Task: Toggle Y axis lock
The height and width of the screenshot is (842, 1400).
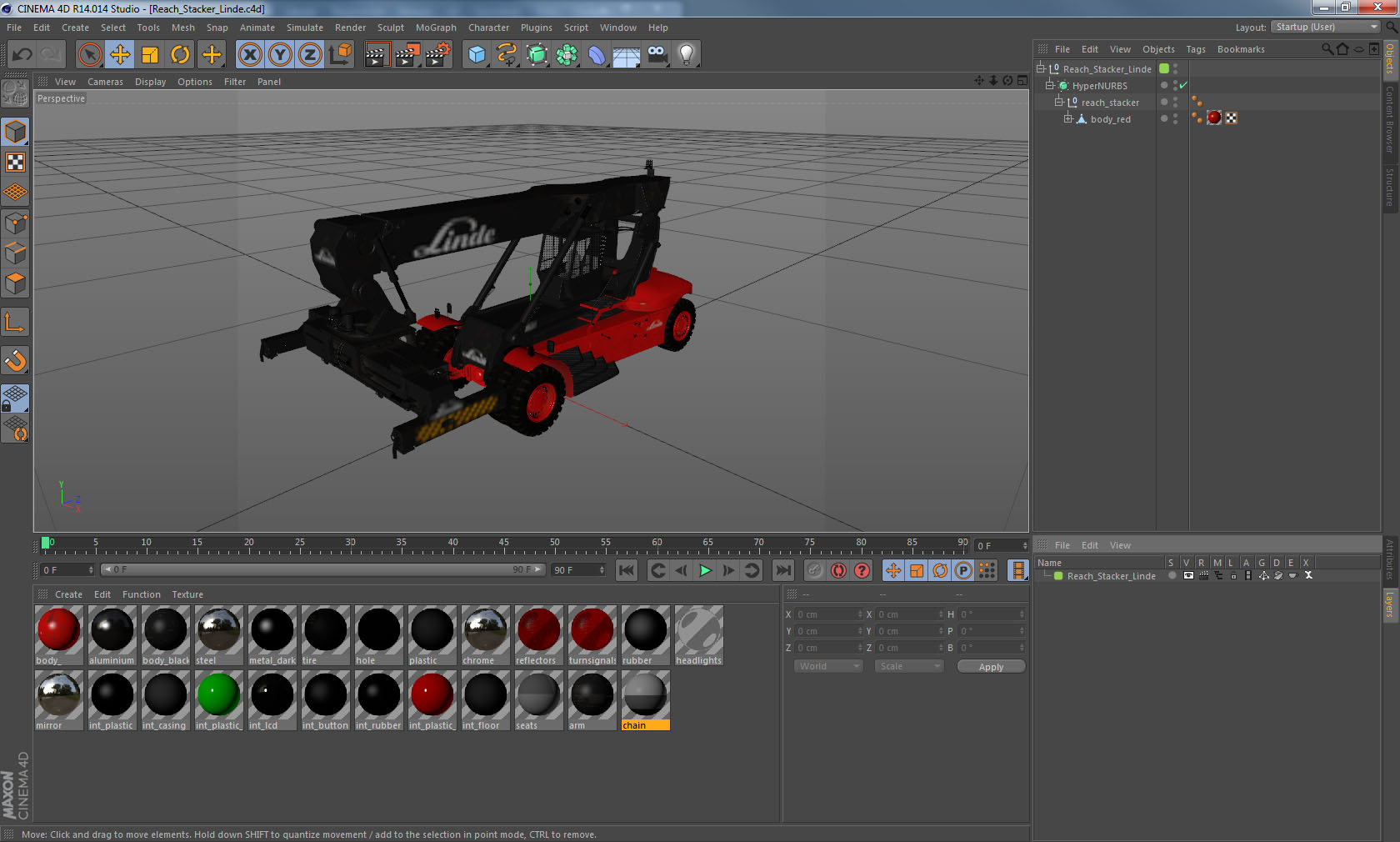Action: tap(280, 55)
